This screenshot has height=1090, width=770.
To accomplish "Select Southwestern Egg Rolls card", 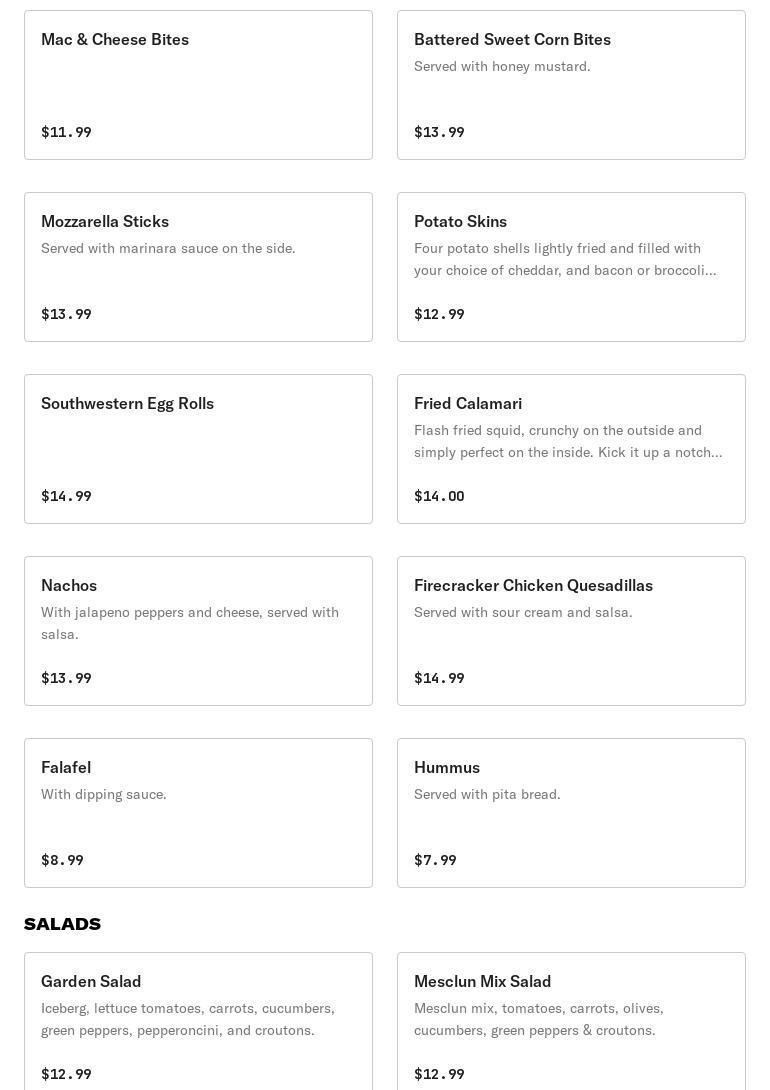I will [x=198, y=449].
